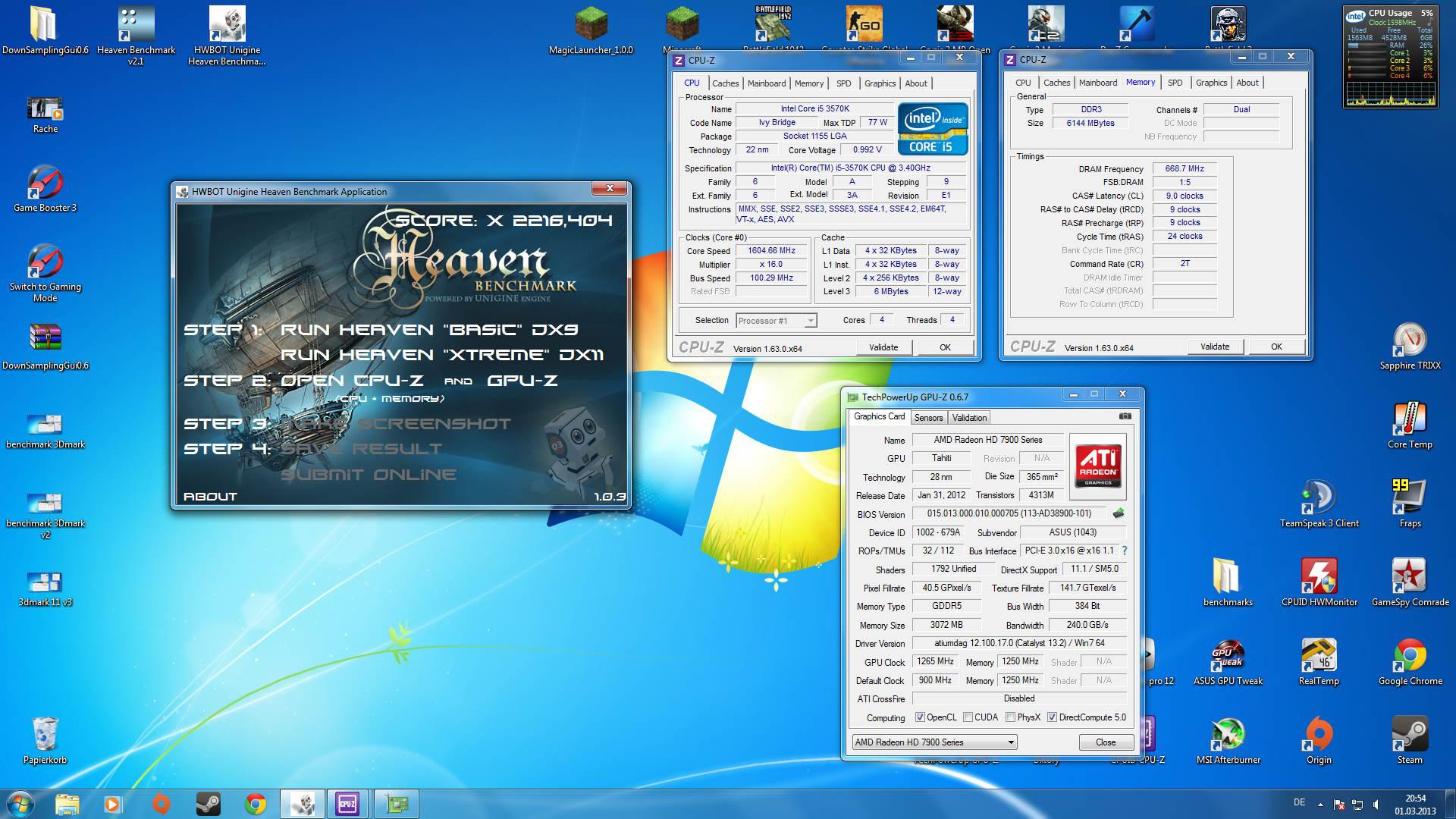The height and width of the screenshot is (819, 1456).
Task: Click the BIOS save chip icon in GPU-Z
Action: click(x=1119, y=513)
